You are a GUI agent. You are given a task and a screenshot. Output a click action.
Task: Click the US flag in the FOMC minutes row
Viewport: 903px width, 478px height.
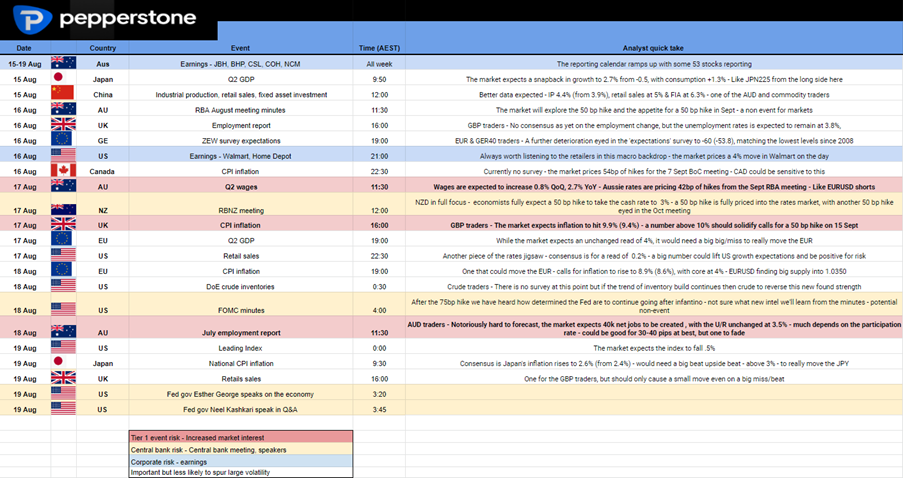pyautogui.click(x=63, y=309)
